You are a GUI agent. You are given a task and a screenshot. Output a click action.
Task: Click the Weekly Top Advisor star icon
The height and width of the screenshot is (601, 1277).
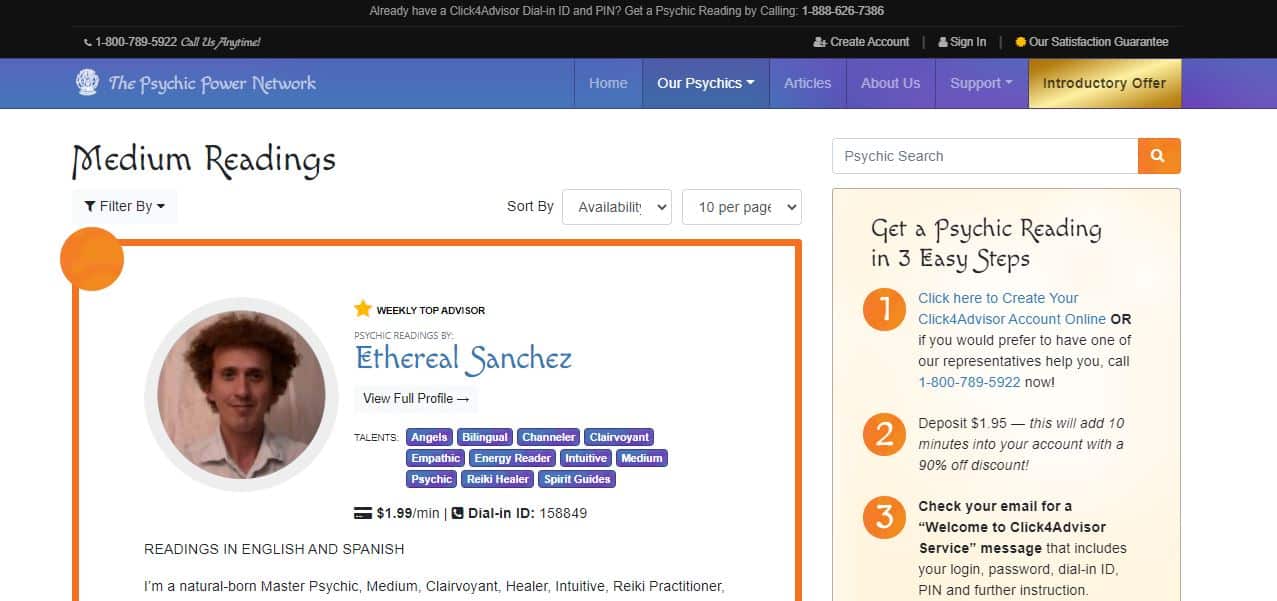point(363,309)
